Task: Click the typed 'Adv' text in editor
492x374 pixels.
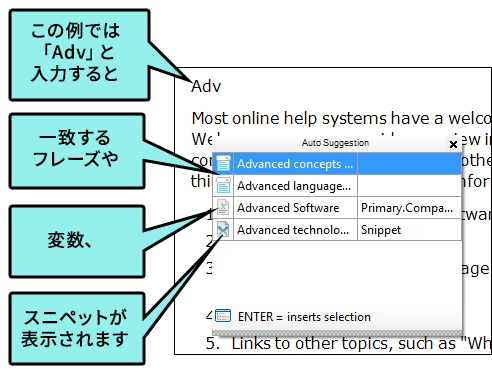Action: pyautogui.click(x=206, y=86)
